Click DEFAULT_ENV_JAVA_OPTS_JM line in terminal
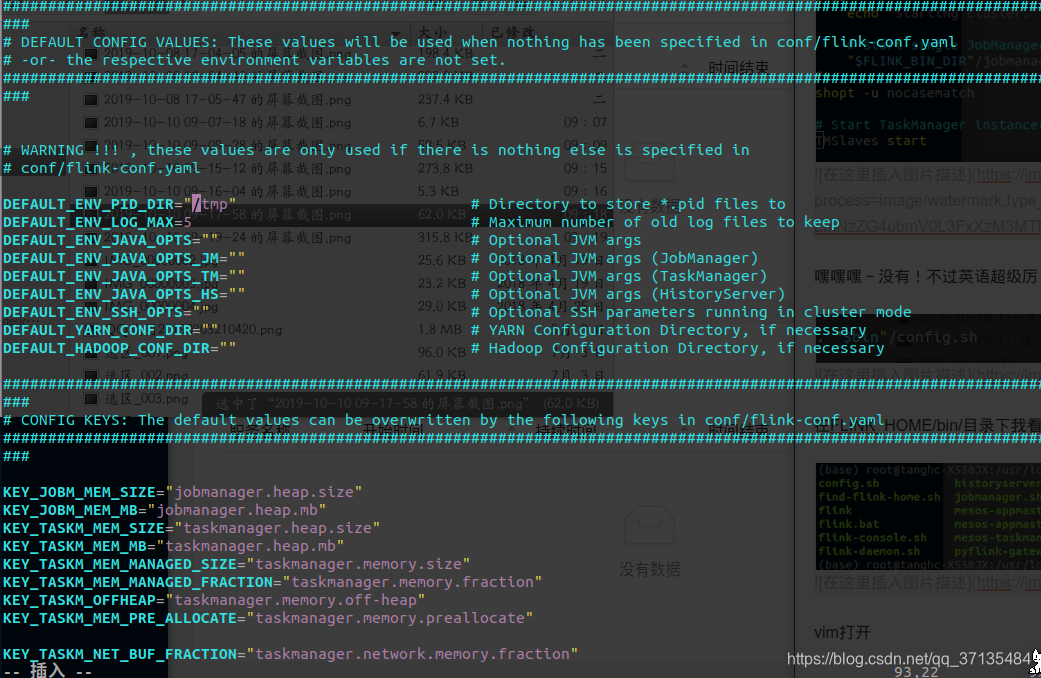 pos(123,258)
